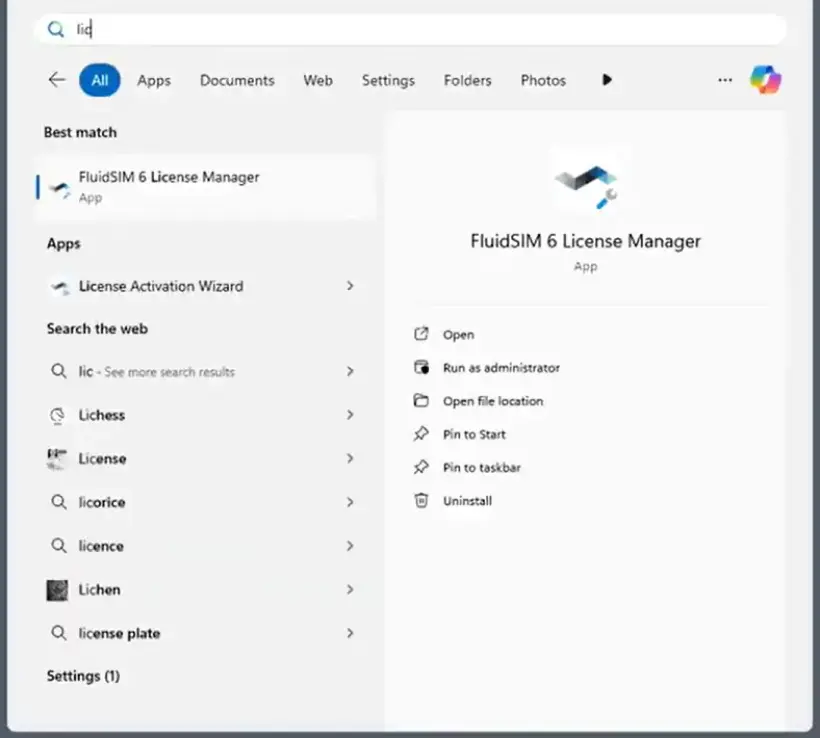Image resolution: width=820 pixels, height=738 pixels.
Task: Click the magnifier icon beside license plate
Action: pyautogui.click(x=59, y=633)
